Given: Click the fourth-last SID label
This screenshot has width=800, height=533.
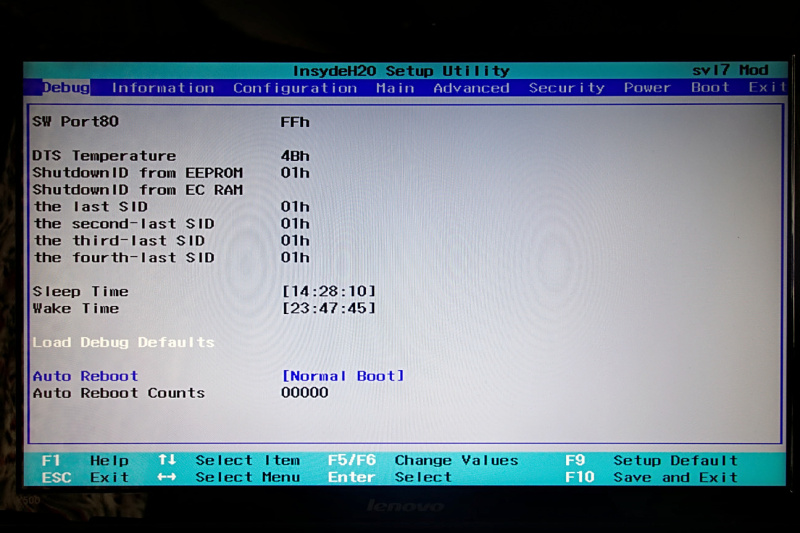Looking at the screenshot, I should click(x=124, y=257).
